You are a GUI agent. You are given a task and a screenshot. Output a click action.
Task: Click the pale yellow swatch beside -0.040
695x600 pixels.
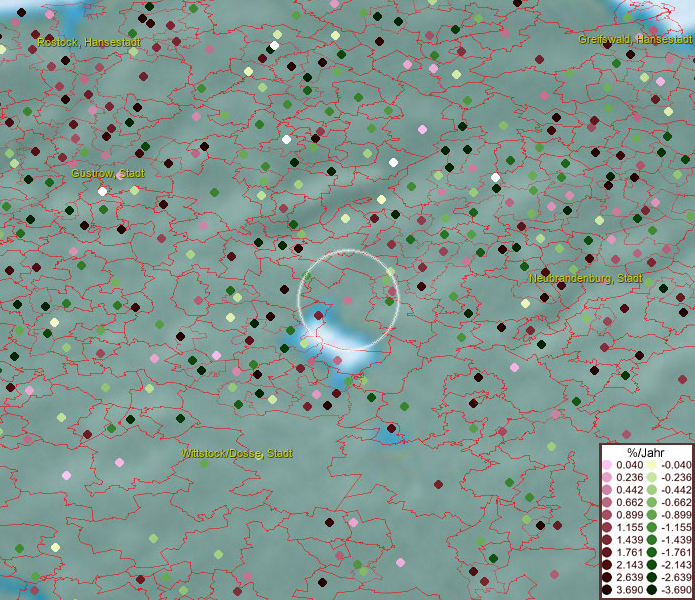coord(652,465)
